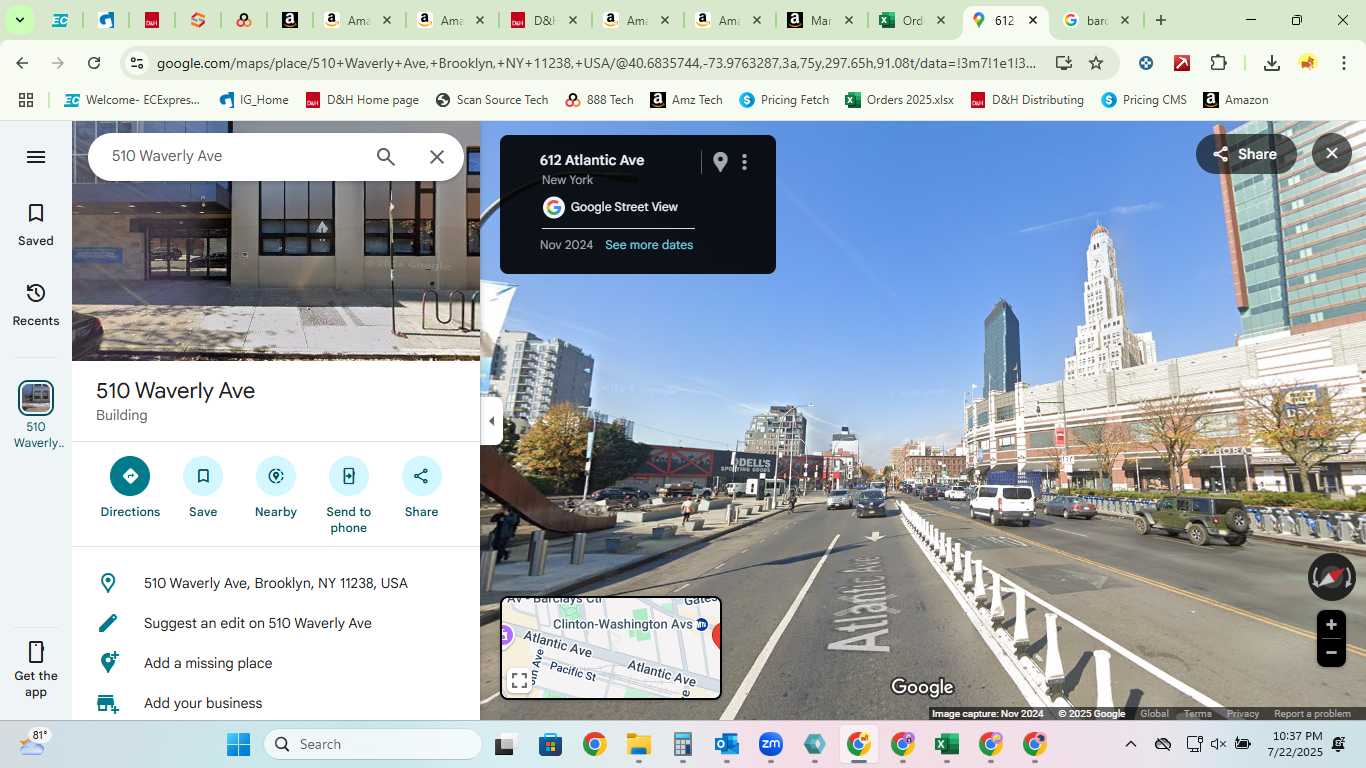Click the Privacy link
The width and height of the screenshot is (1366, 768).
pos(1243,714)
